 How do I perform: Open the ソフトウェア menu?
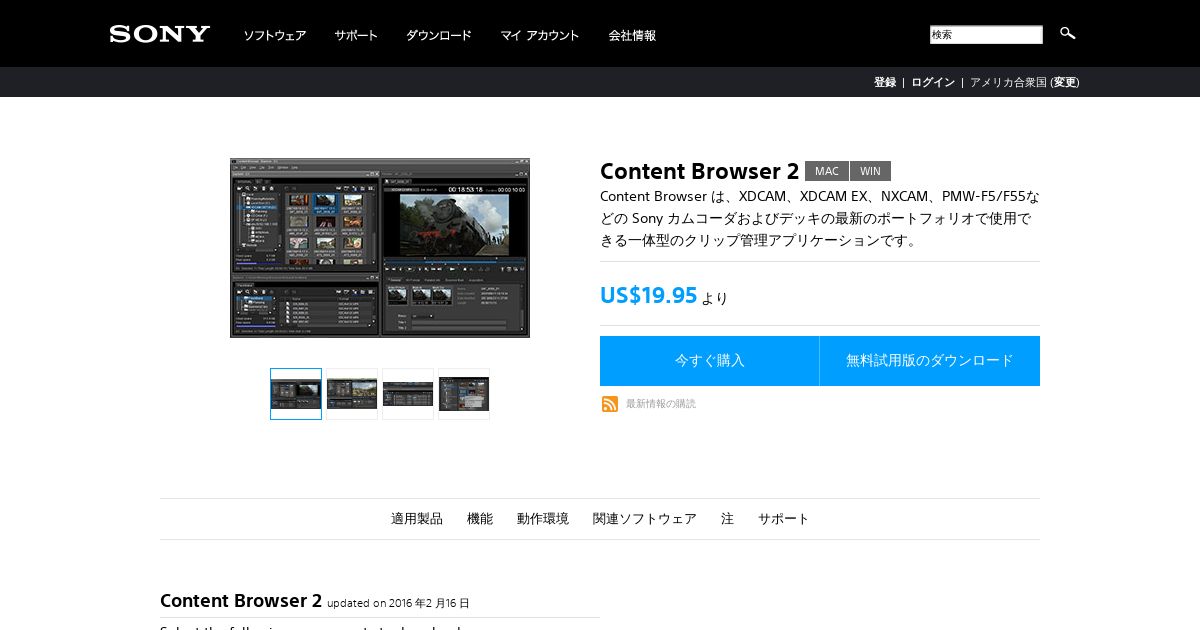(x=275, y=35)
